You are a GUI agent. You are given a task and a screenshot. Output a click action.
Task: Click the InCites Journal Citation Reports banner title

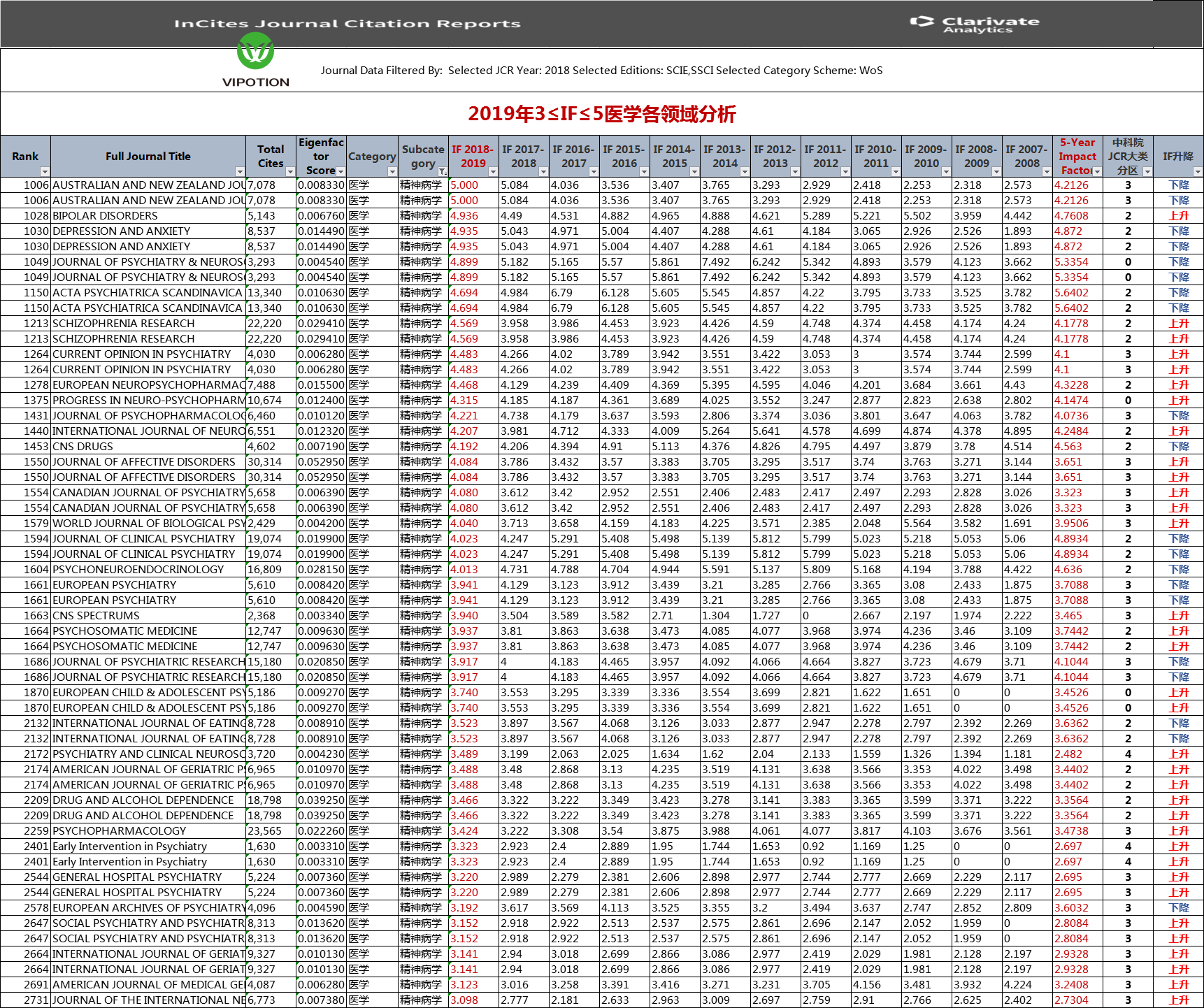coord(347,24)
